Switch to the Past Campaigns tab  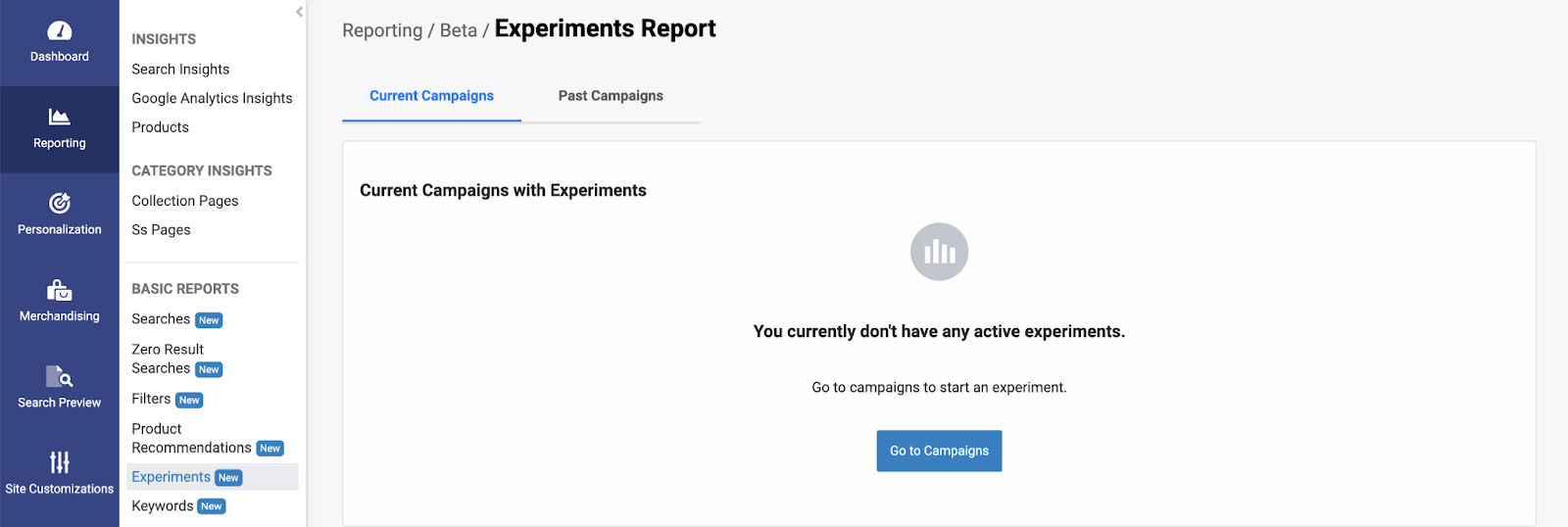coord(611,96)
